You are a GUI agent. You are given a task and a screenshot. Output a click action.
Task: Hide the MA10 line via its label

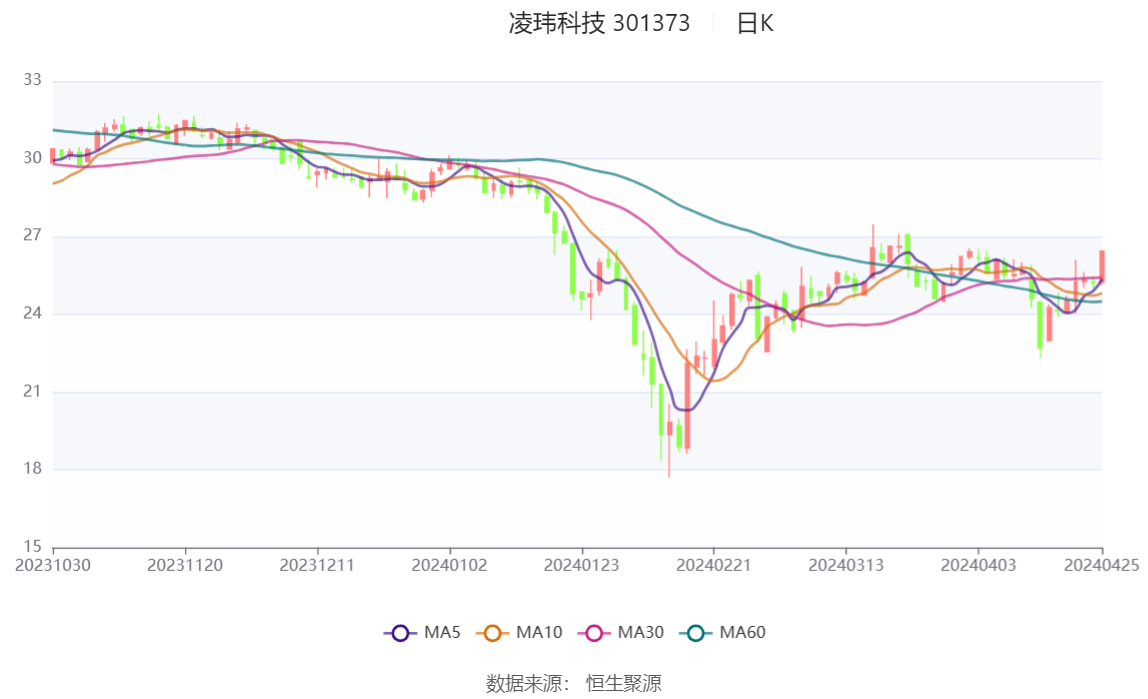coord(539,632)
